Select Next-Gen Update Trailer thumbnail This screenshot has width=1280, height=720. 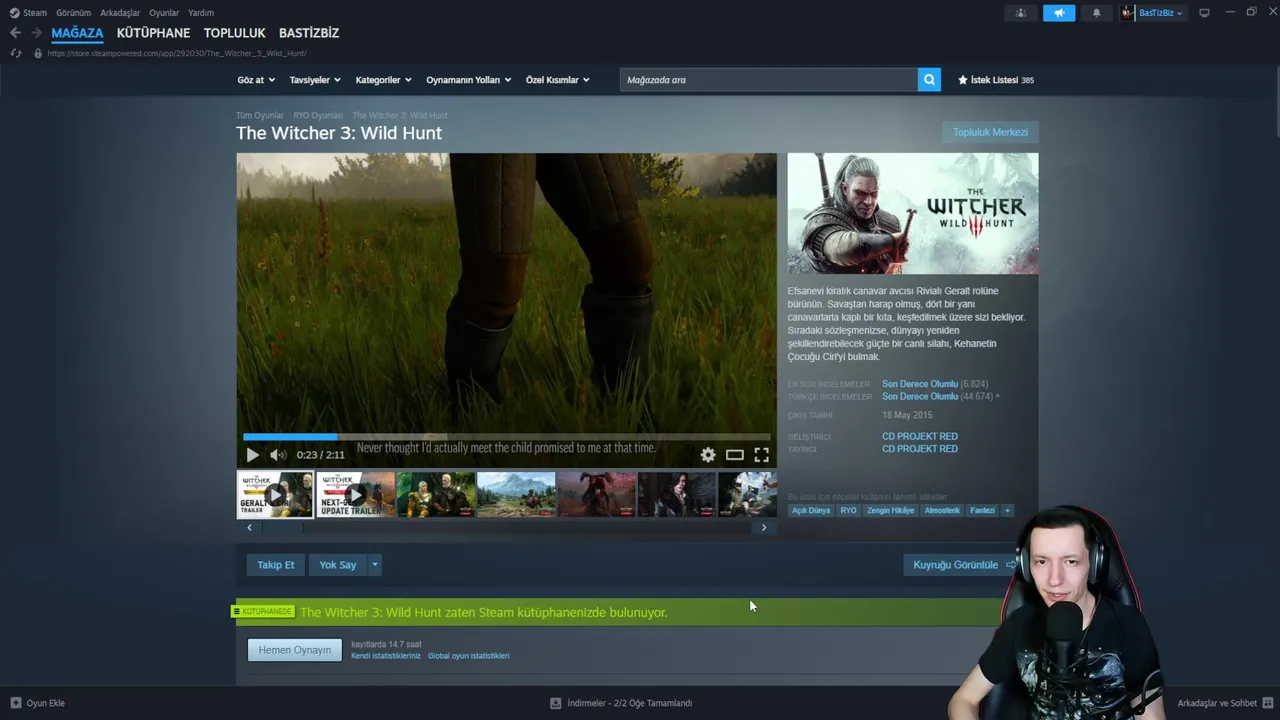coord(356,494)
